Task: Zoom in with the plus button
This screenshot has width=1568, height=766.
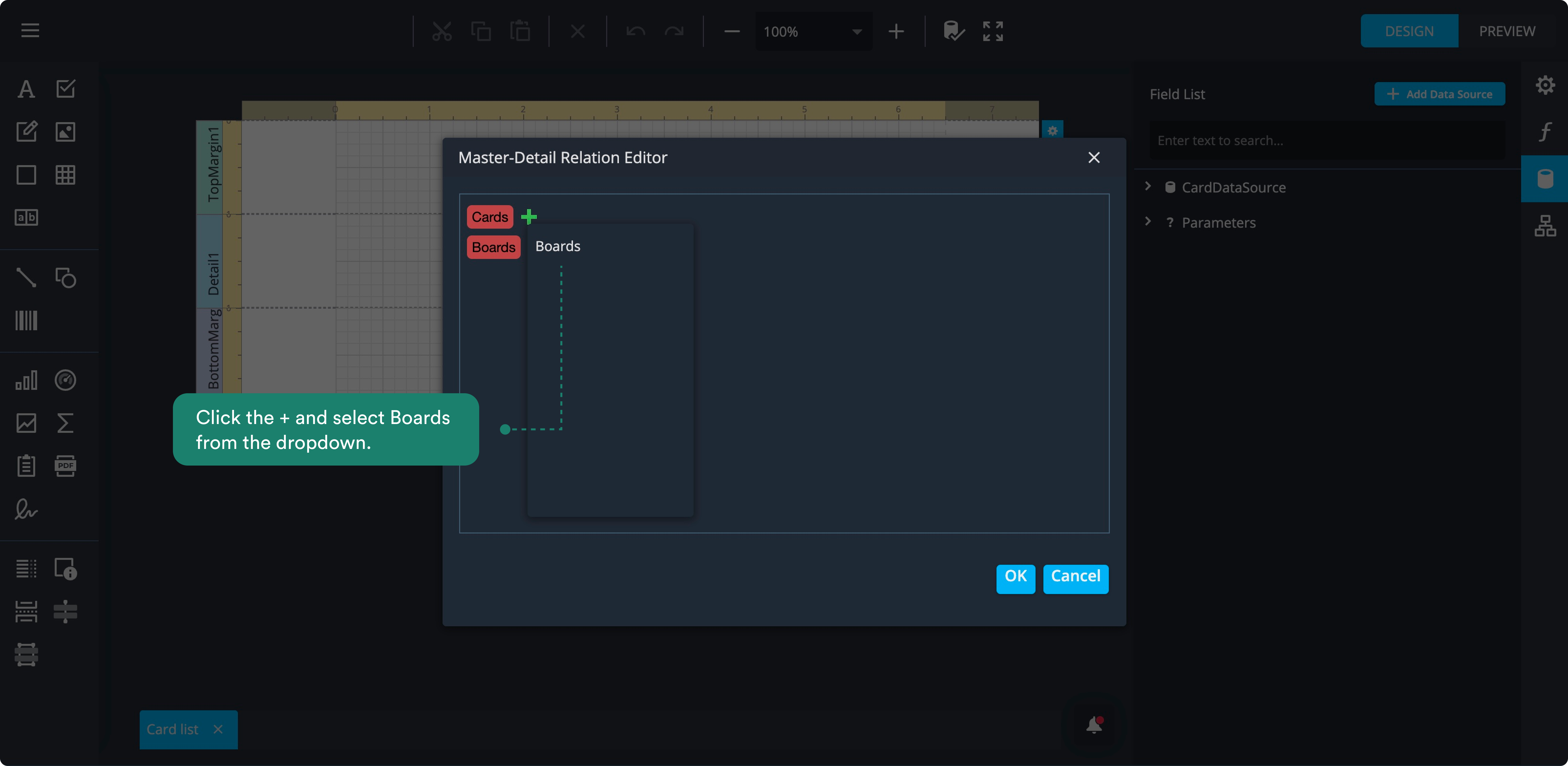Action: click(x=896, y=31)
